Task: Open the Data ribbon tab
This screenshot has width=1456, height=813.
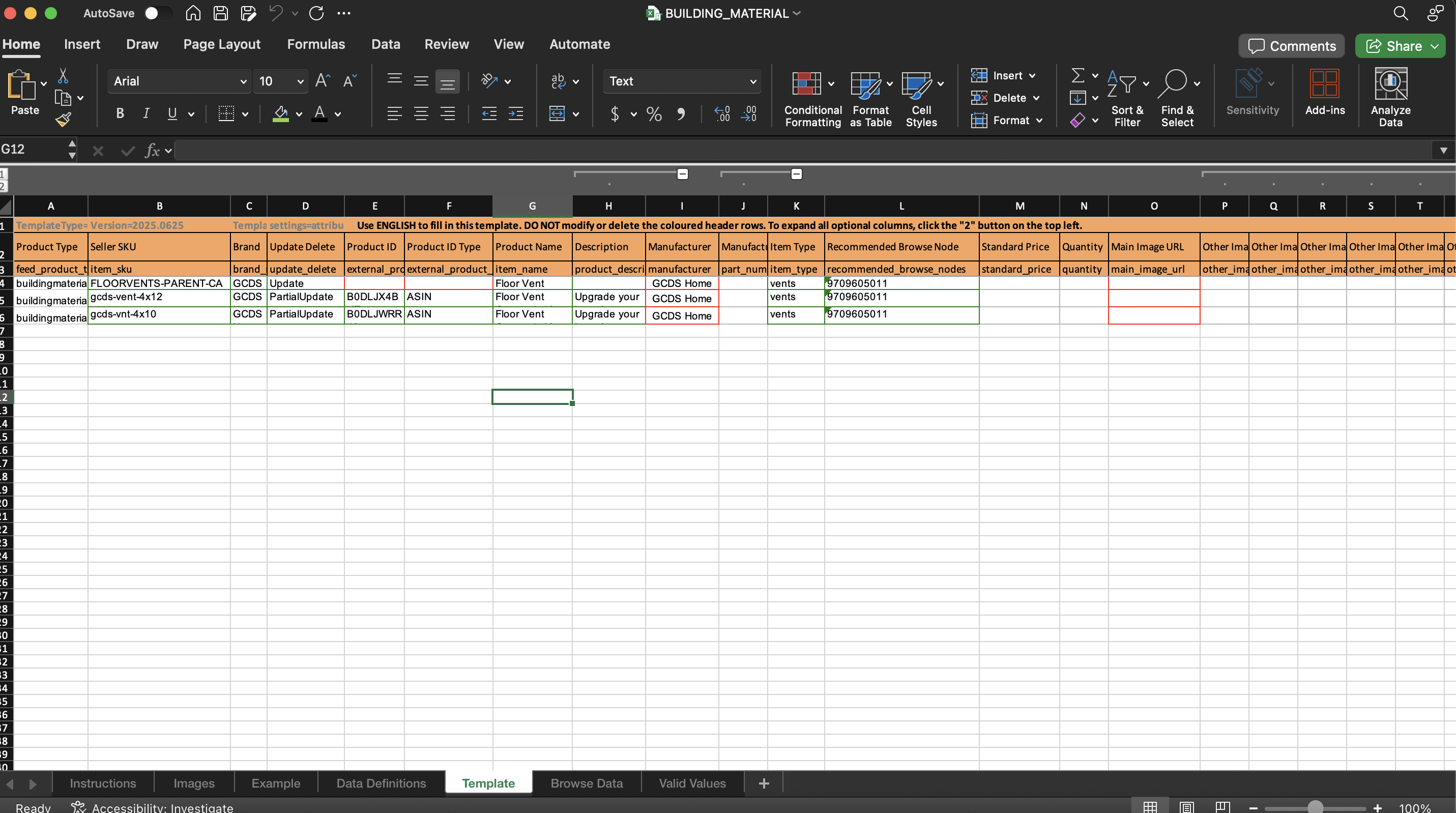Action: [386, 44]
